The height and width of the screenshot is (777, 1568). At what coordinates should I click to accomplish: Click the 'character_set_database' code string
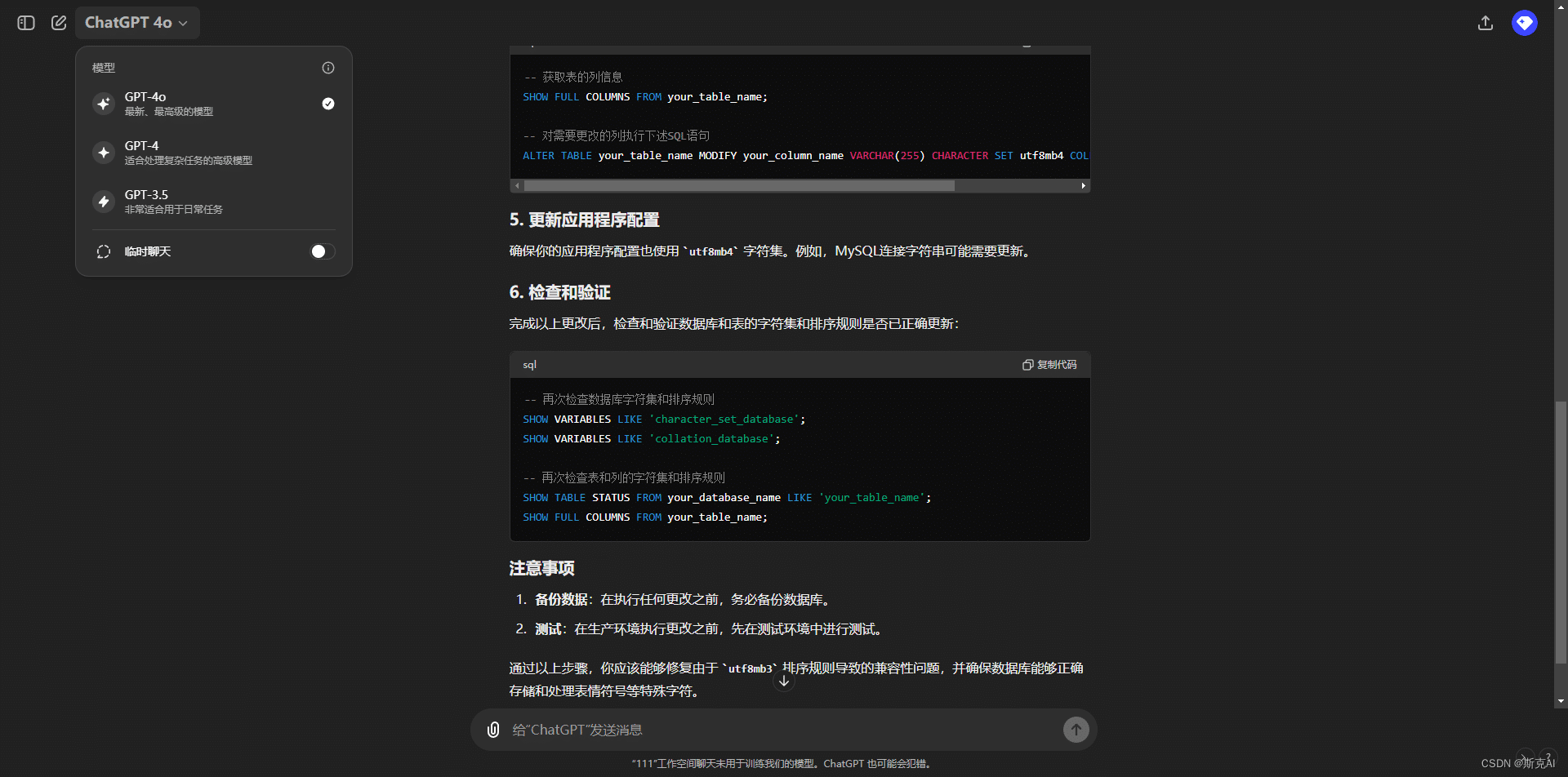coord(723,420)
